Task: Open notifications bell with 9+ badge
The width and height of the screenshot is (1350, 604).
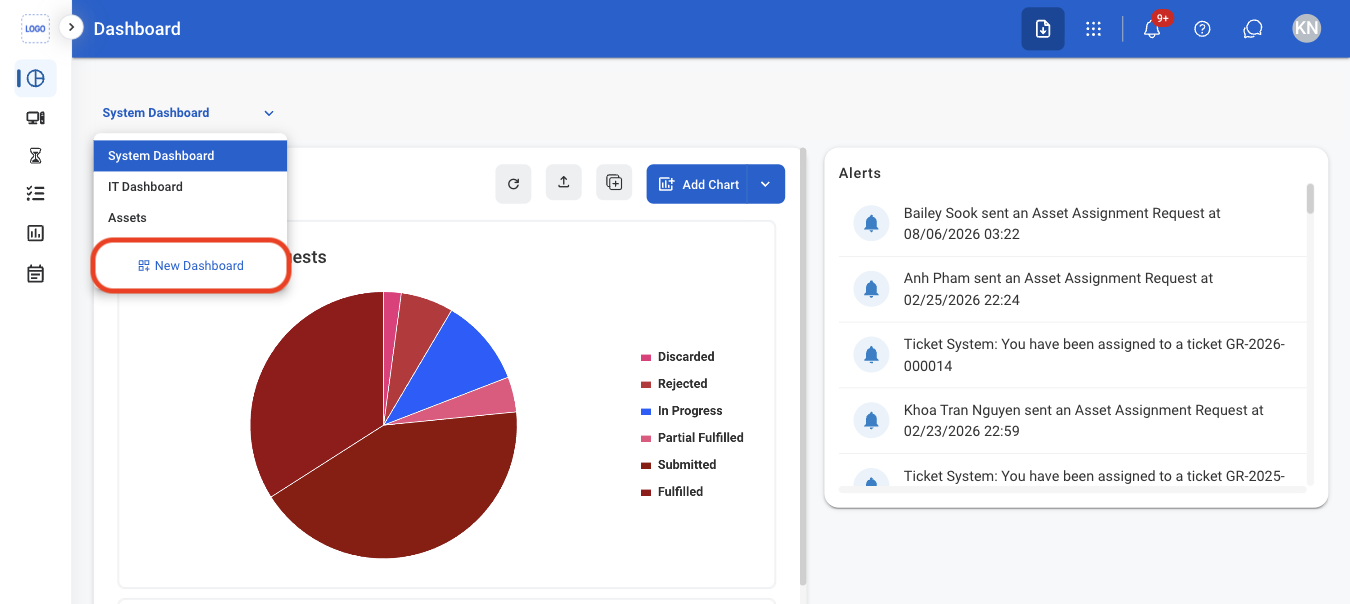Action: 1152,29
